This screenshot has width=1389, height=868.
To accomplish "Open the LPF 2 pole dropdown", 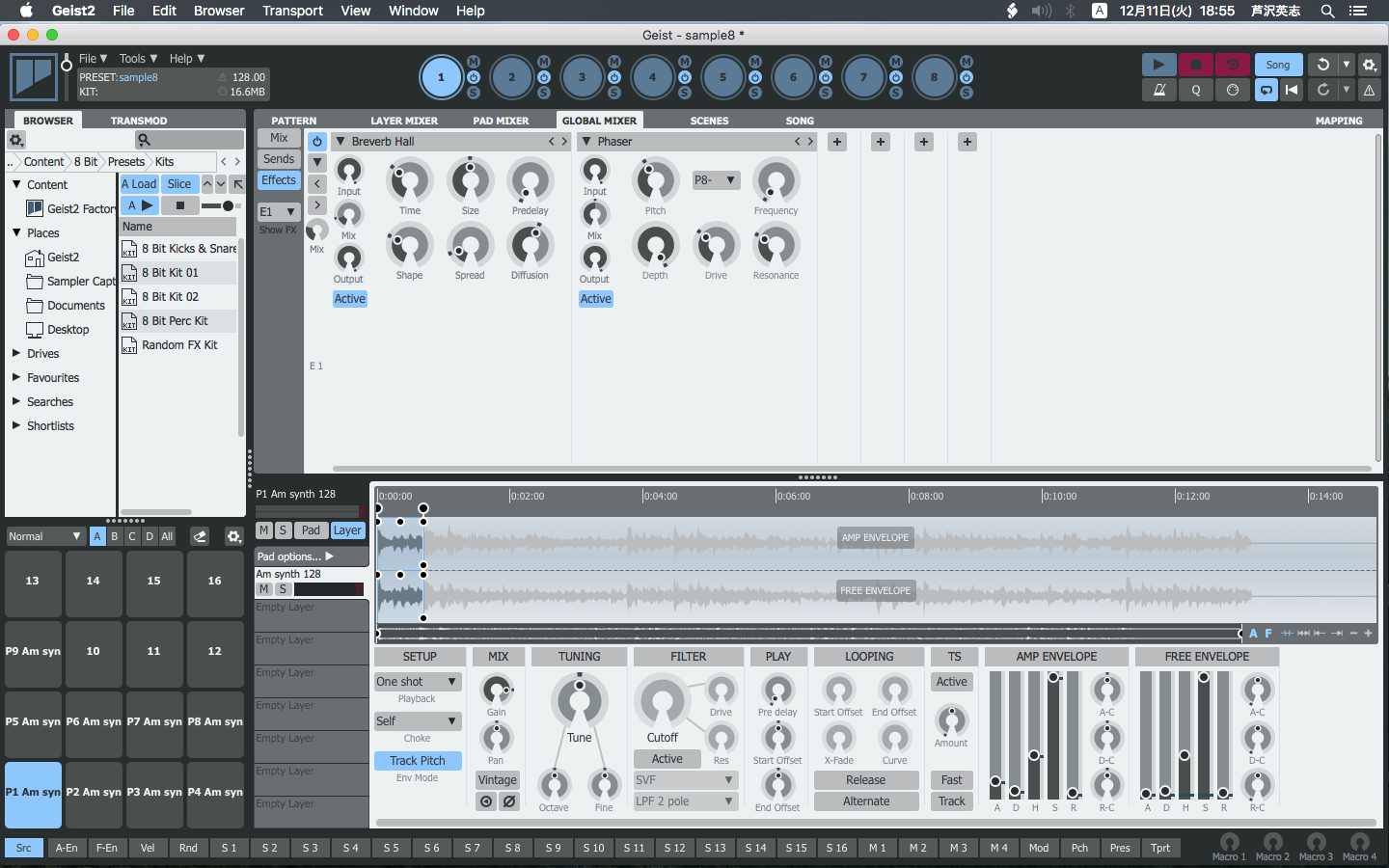I will (685, 801).
